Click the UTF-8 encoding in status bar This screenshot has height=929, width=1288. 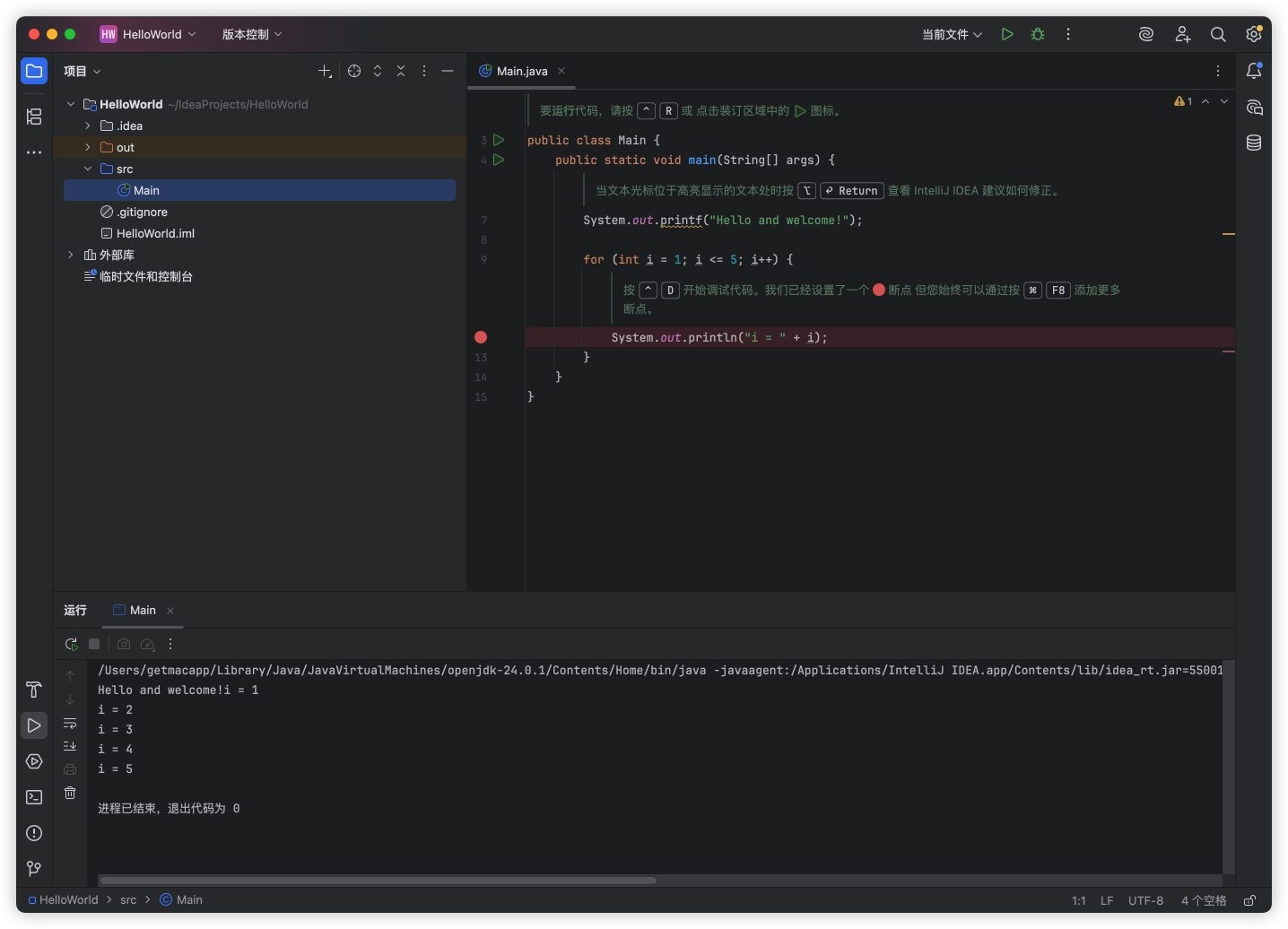tap(1145, 900)
